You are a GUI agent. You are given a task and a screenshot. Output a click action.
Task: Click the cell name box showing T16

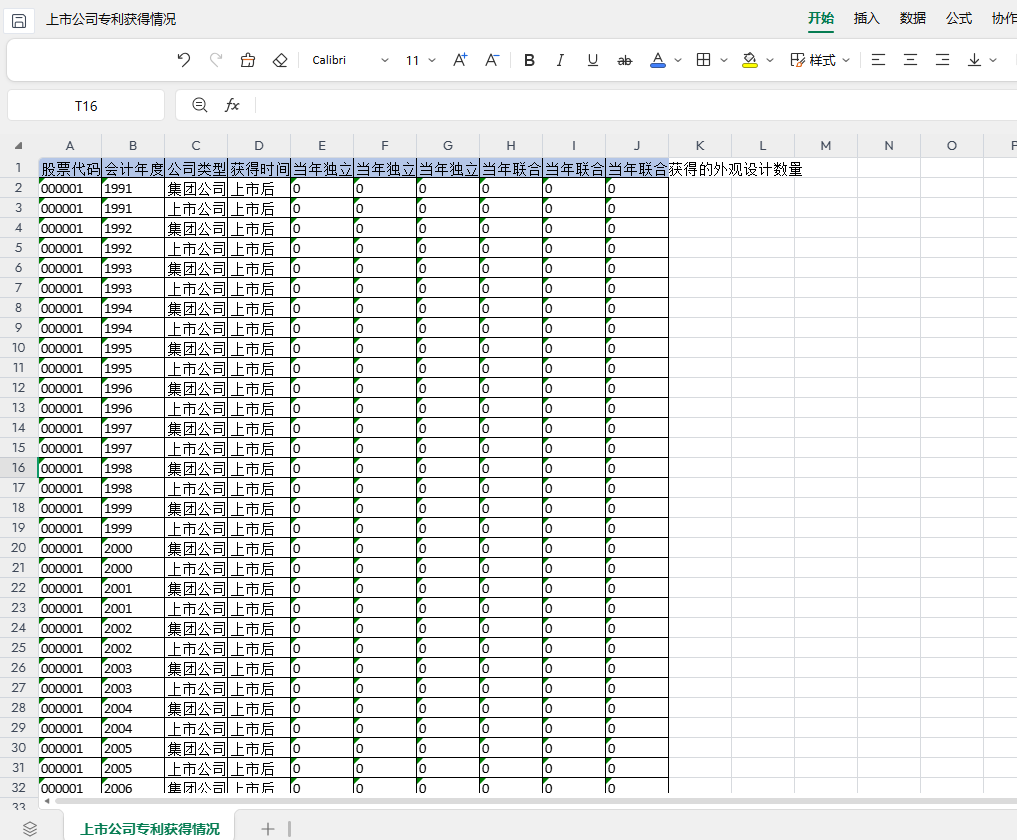[86, 105]
